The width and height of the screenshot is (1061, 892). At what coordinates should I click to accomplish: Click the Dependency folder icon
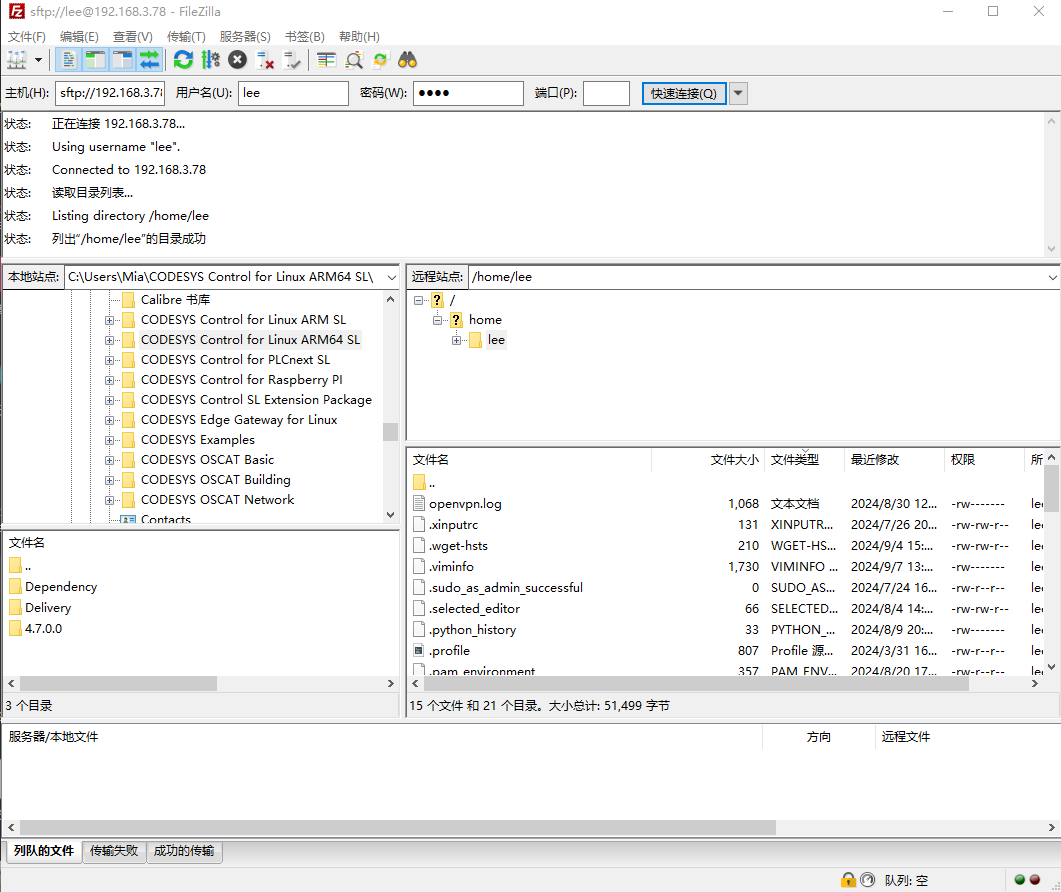[x=16, y=586]
